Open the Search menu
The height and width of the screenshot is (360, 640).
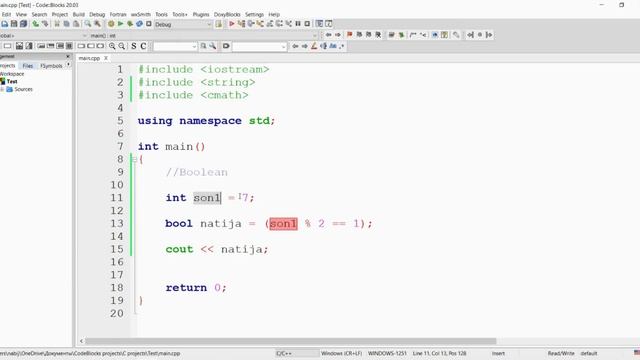pos(39,14)
